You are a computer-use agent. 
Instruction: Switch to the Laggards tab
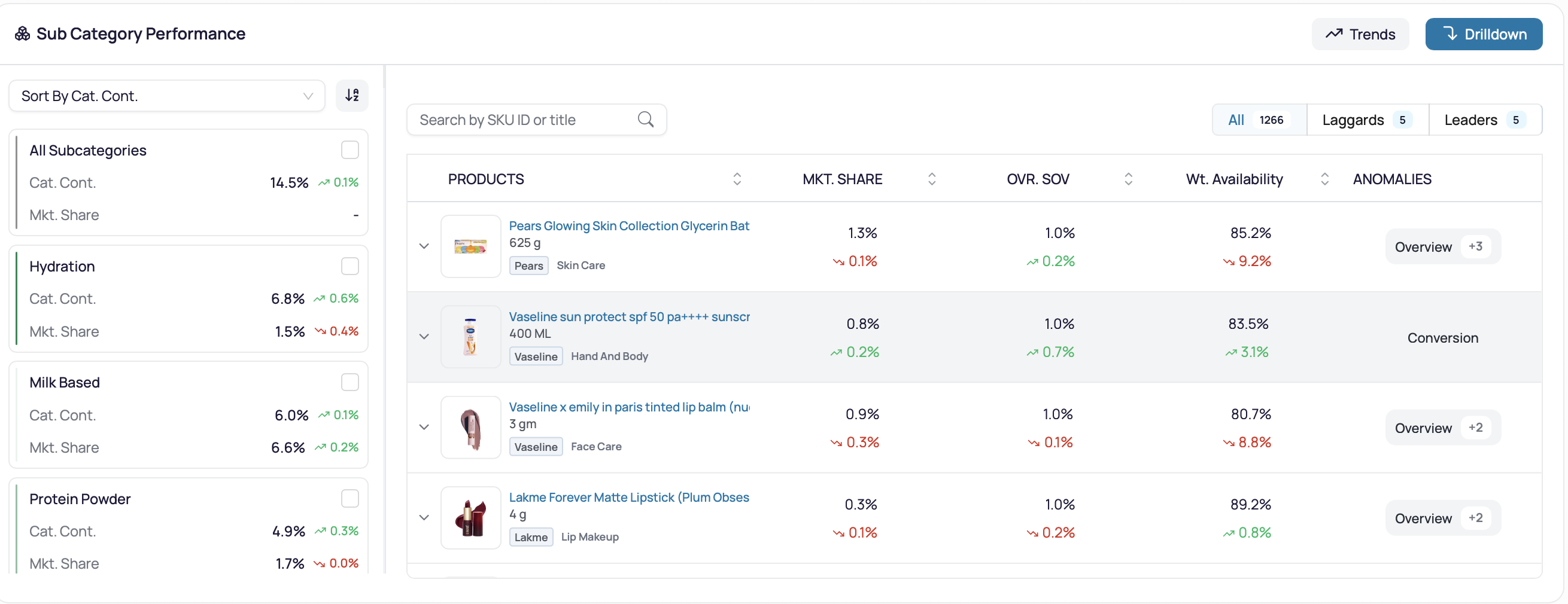point(1367,120)
